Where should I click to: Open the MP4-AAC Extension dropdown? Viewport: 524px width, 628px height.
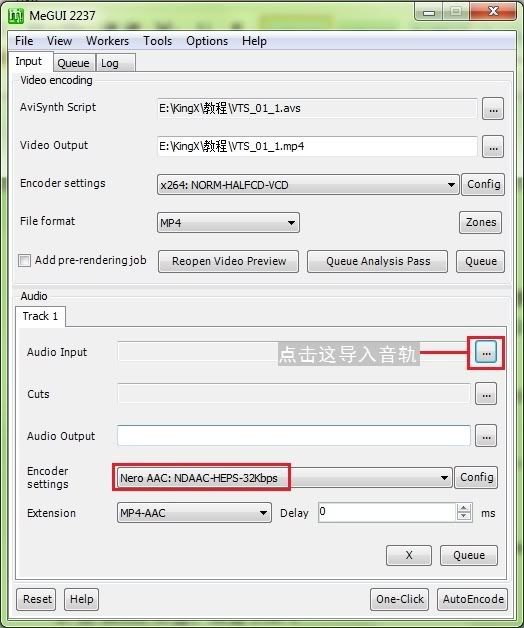[263, 513]
